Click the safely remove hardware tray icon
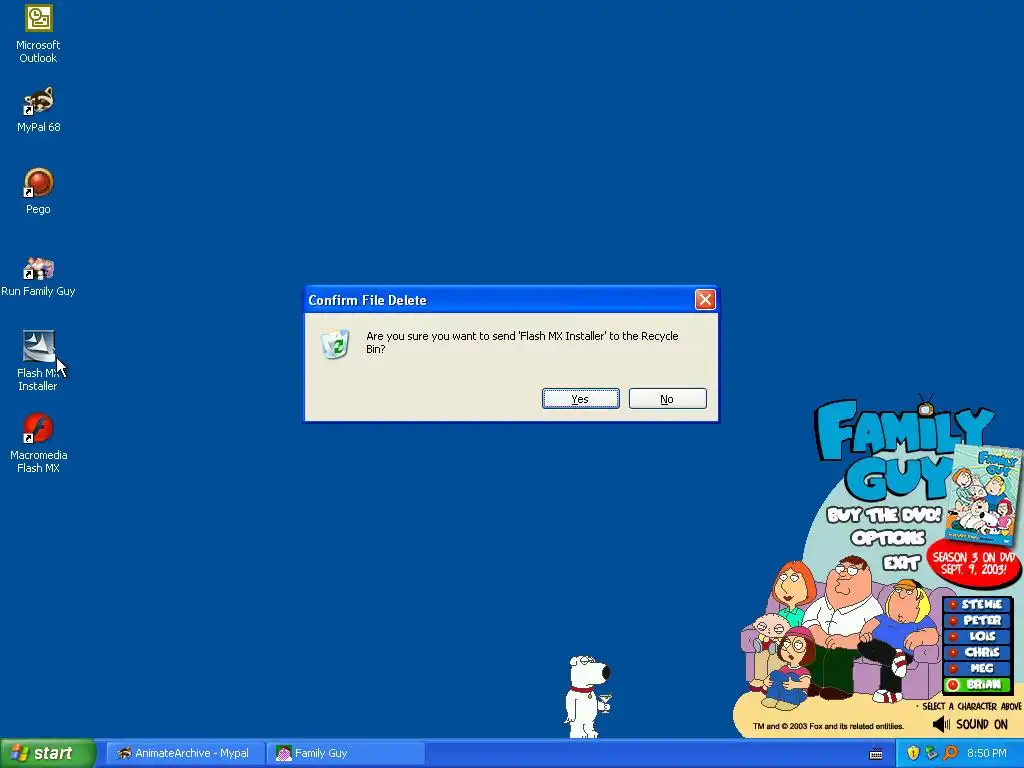 tap(931, 753)
